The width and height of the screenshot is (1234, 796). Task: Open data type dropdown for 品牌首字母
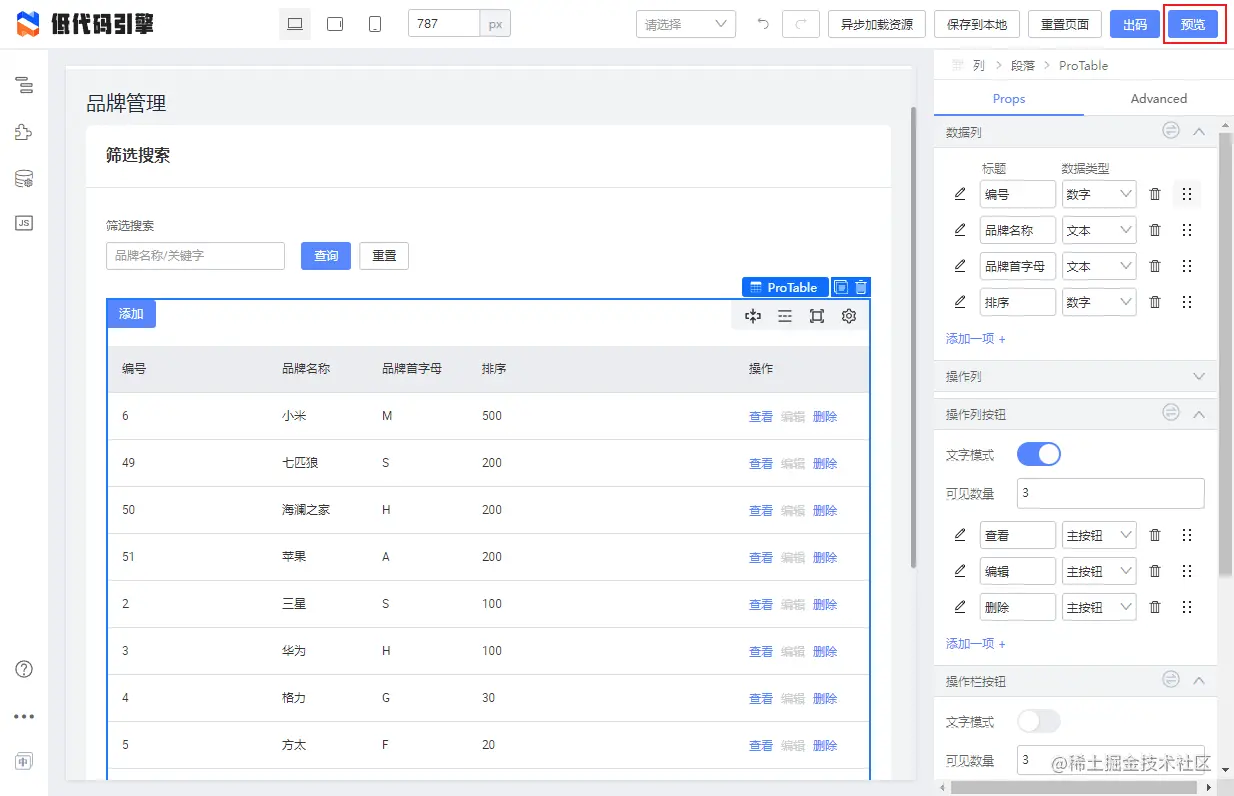point(1099,266)
